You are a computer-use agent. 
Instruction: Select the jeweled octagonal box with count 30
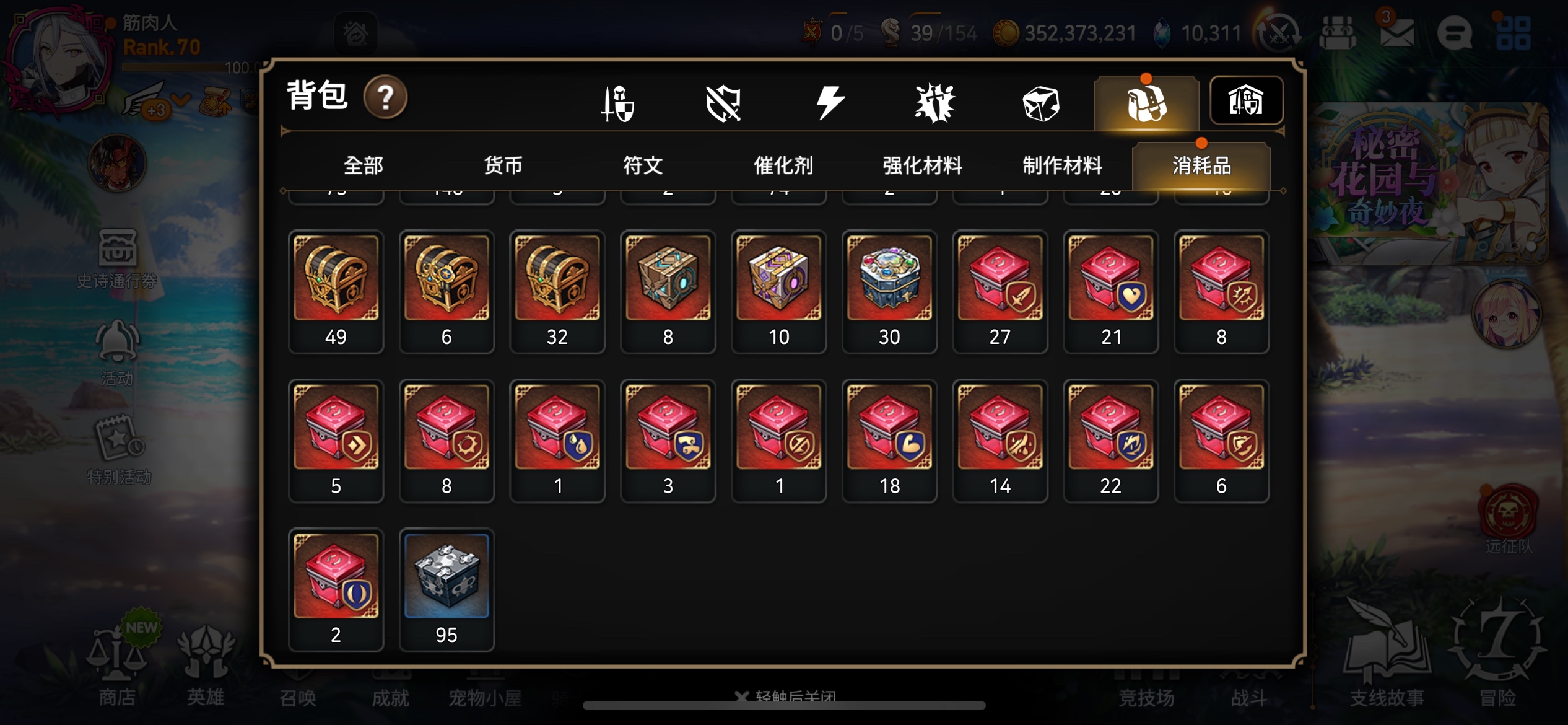tap(889, 292)
